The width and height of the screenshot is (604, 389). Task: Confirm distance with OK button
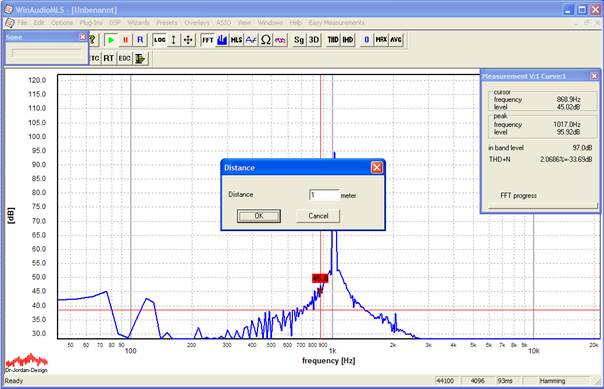click(x=259, y=216)
